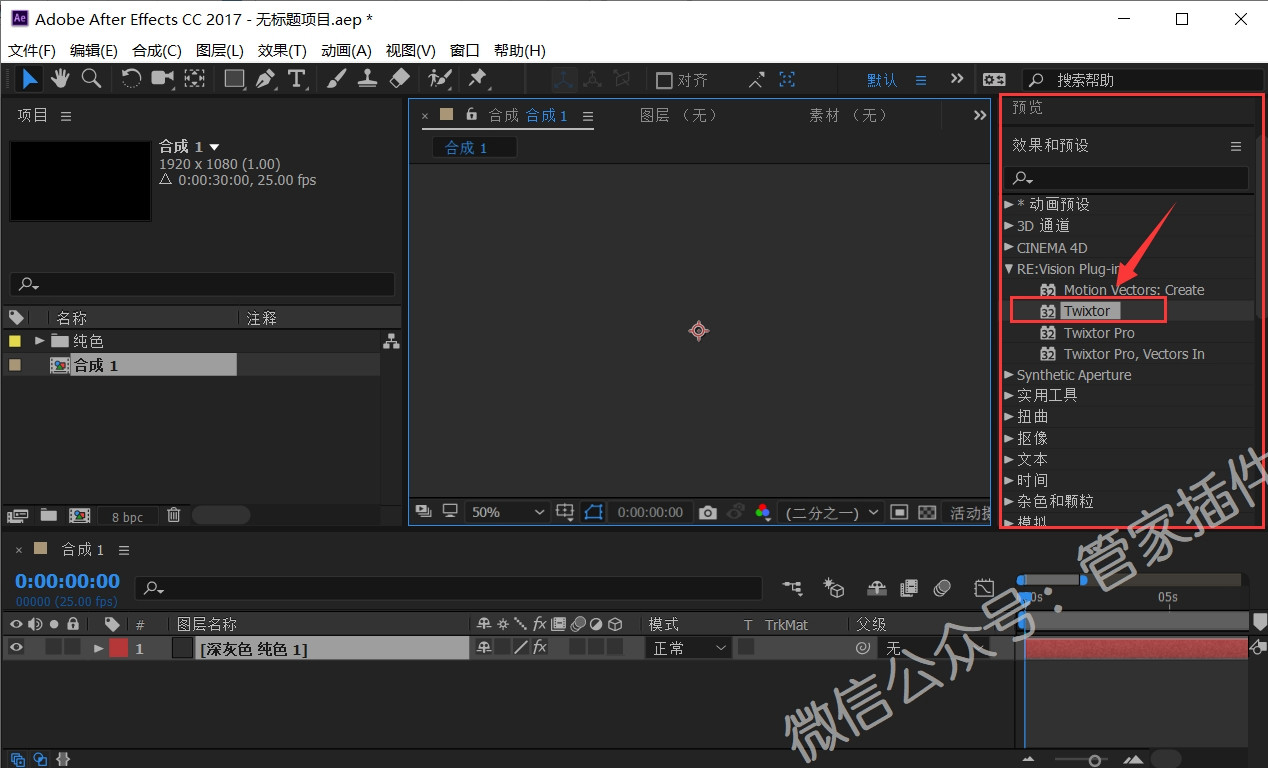Open the 正常 blending mode dropdown
1268x768 pixels.
coord(690,648)
